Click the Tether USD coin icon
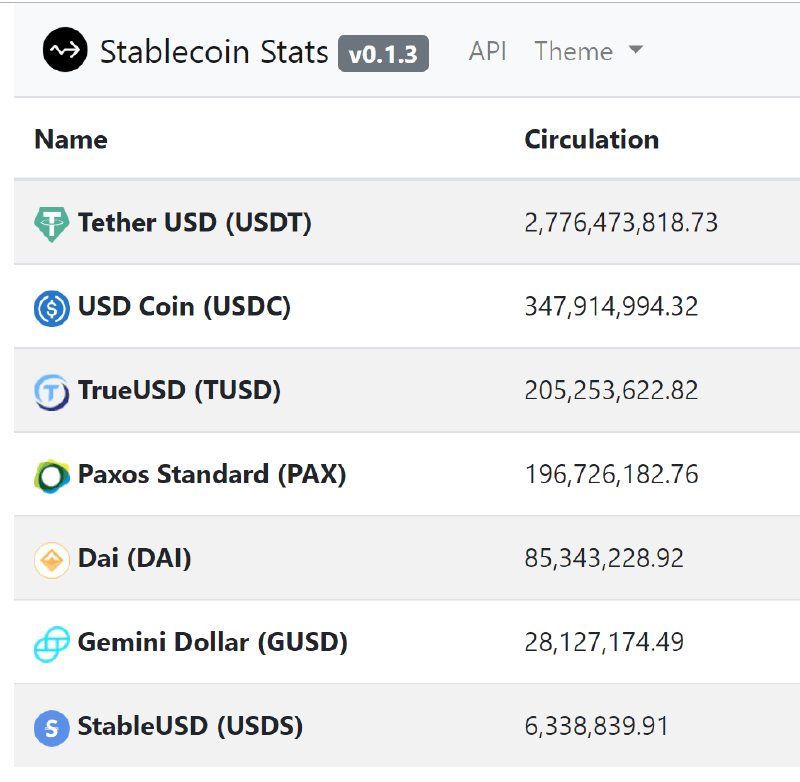Screen dimensions: 800x782 point(51,223)
